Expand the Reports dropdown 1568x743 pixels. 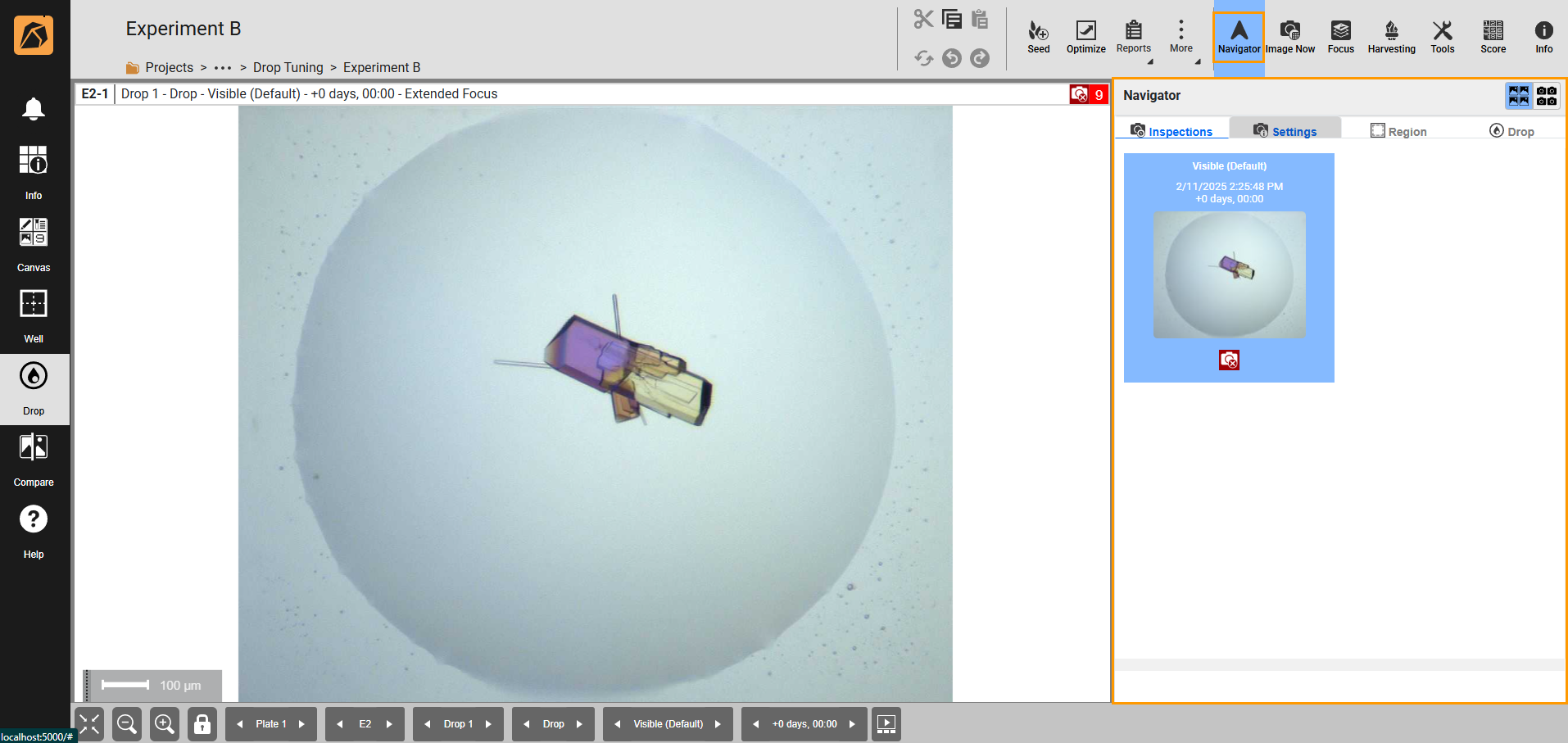[1134, 37]
